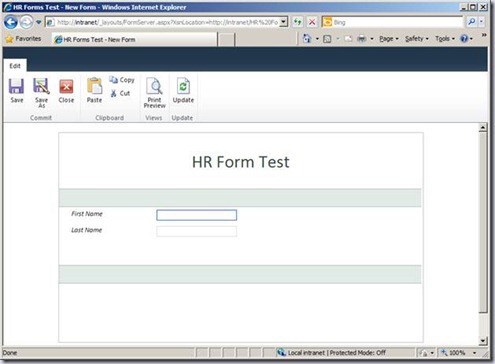495x364 pixels.
Task: Go back with browser Back arrow
Action: click(11, 22)
